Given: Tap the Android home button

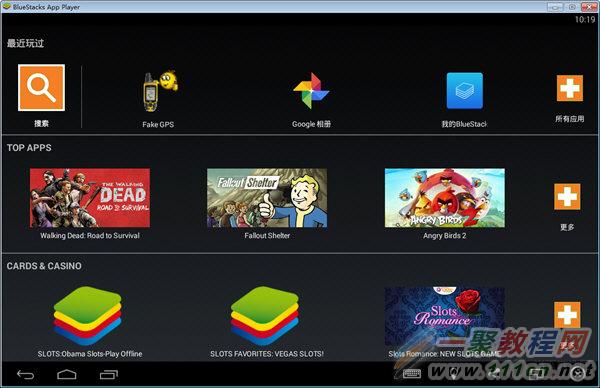Looking at the screenshot, I should [67, 374].
